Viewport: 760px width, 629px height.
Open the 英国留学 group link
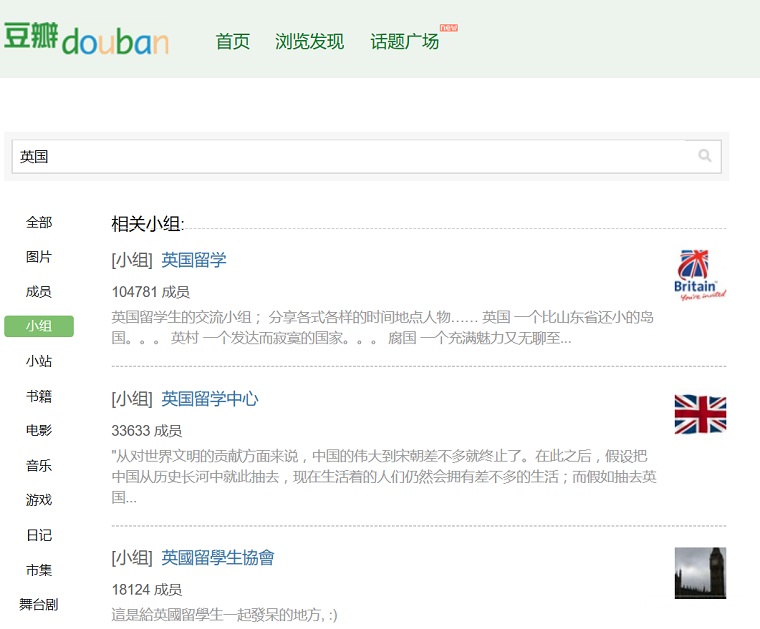click(194, 260)
